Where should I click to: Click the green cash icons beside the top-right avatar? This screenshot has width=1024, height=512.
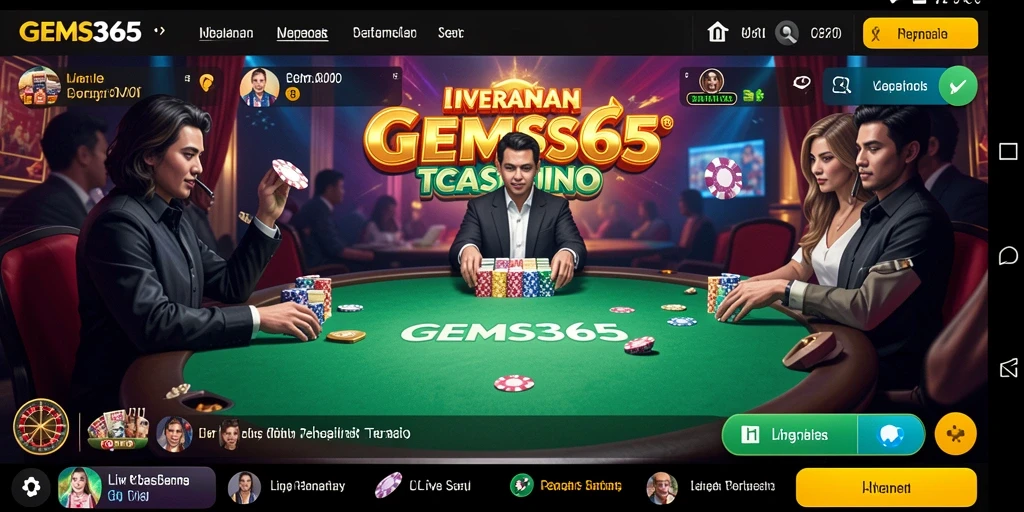(x=753, y=96)
